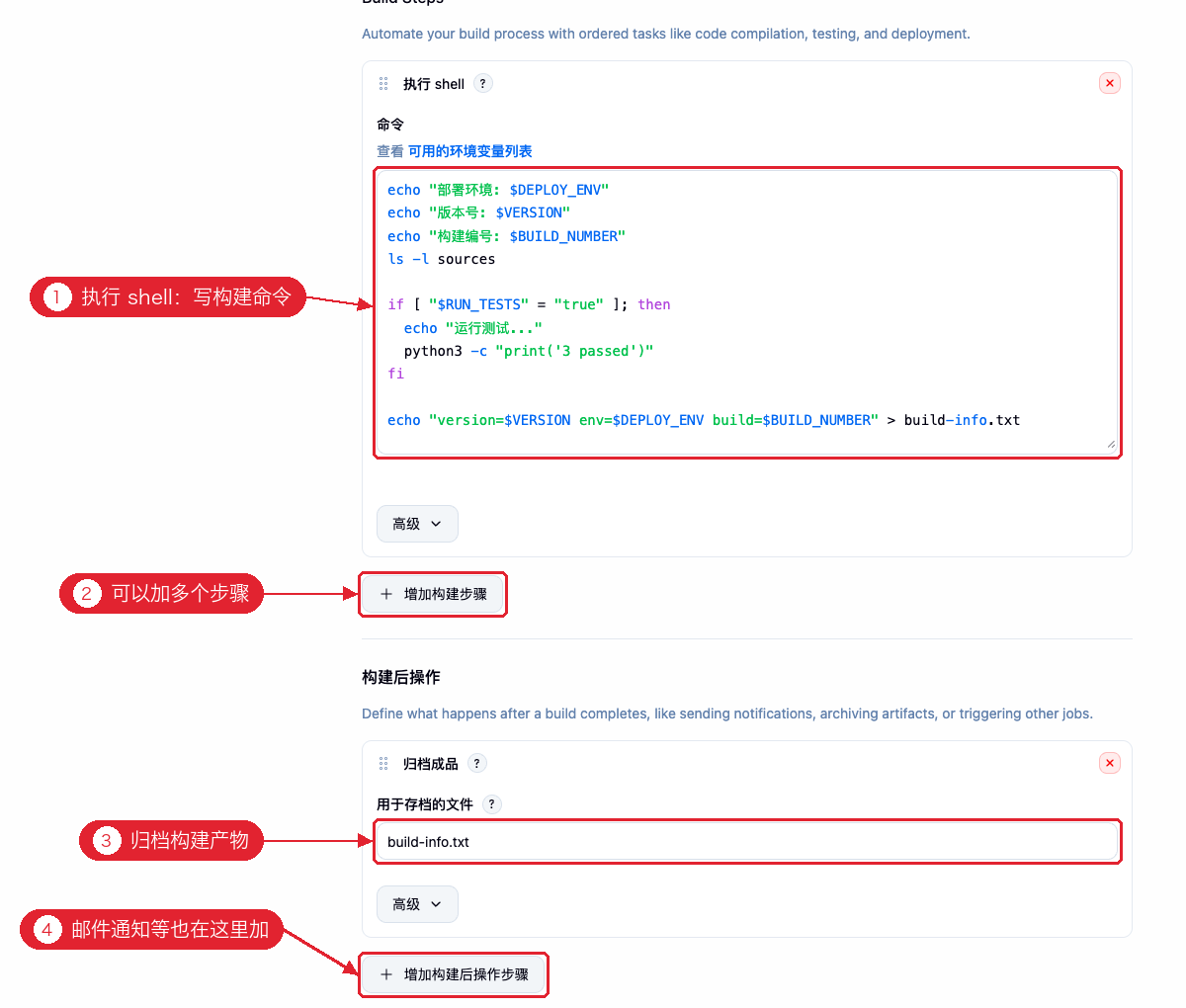Click the python3 -c print line
Screen dimensions: 1186x1008
click(529, 351)
